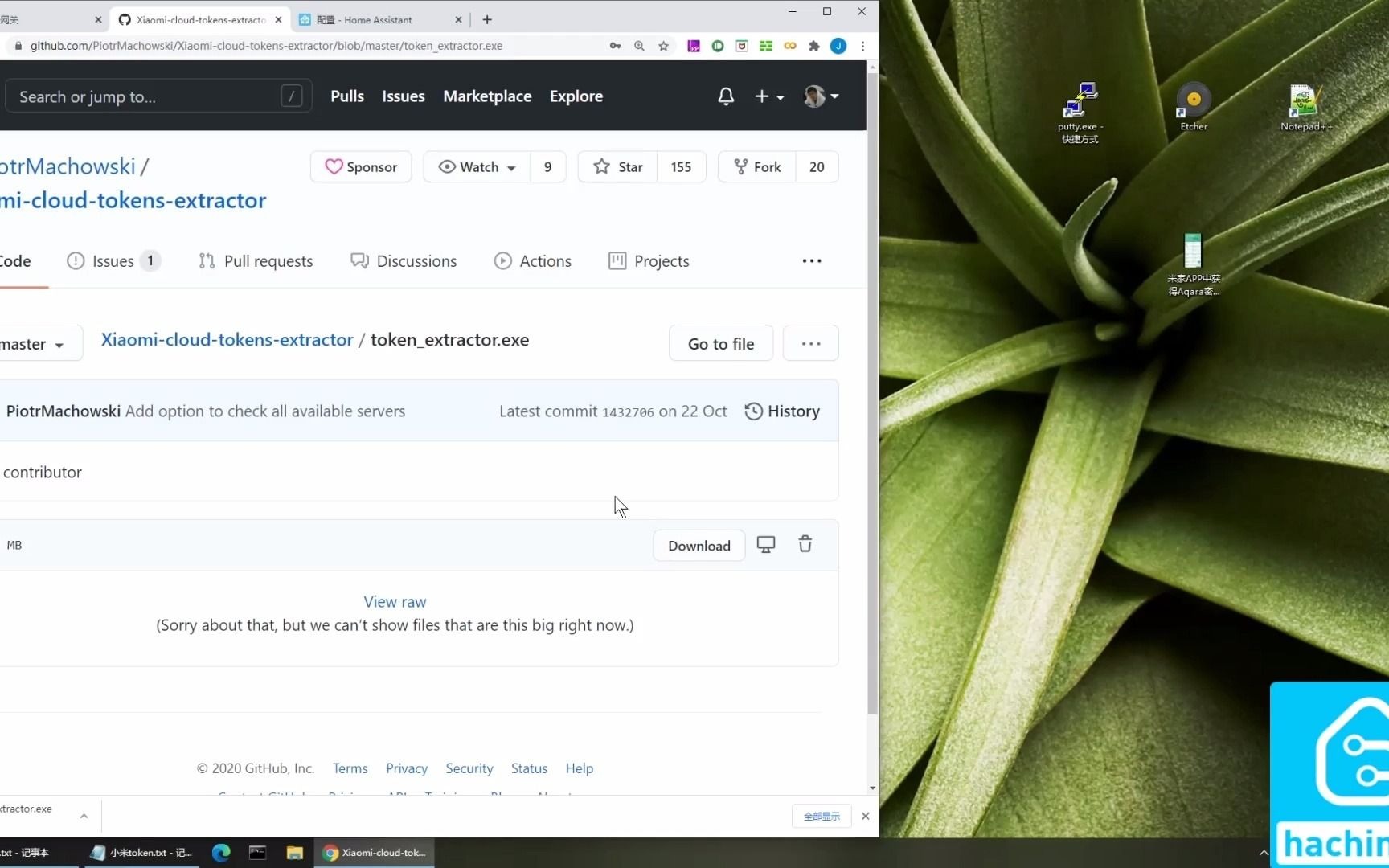Open Help footer link
The image size is (1389, 868).
click(580, 768)
